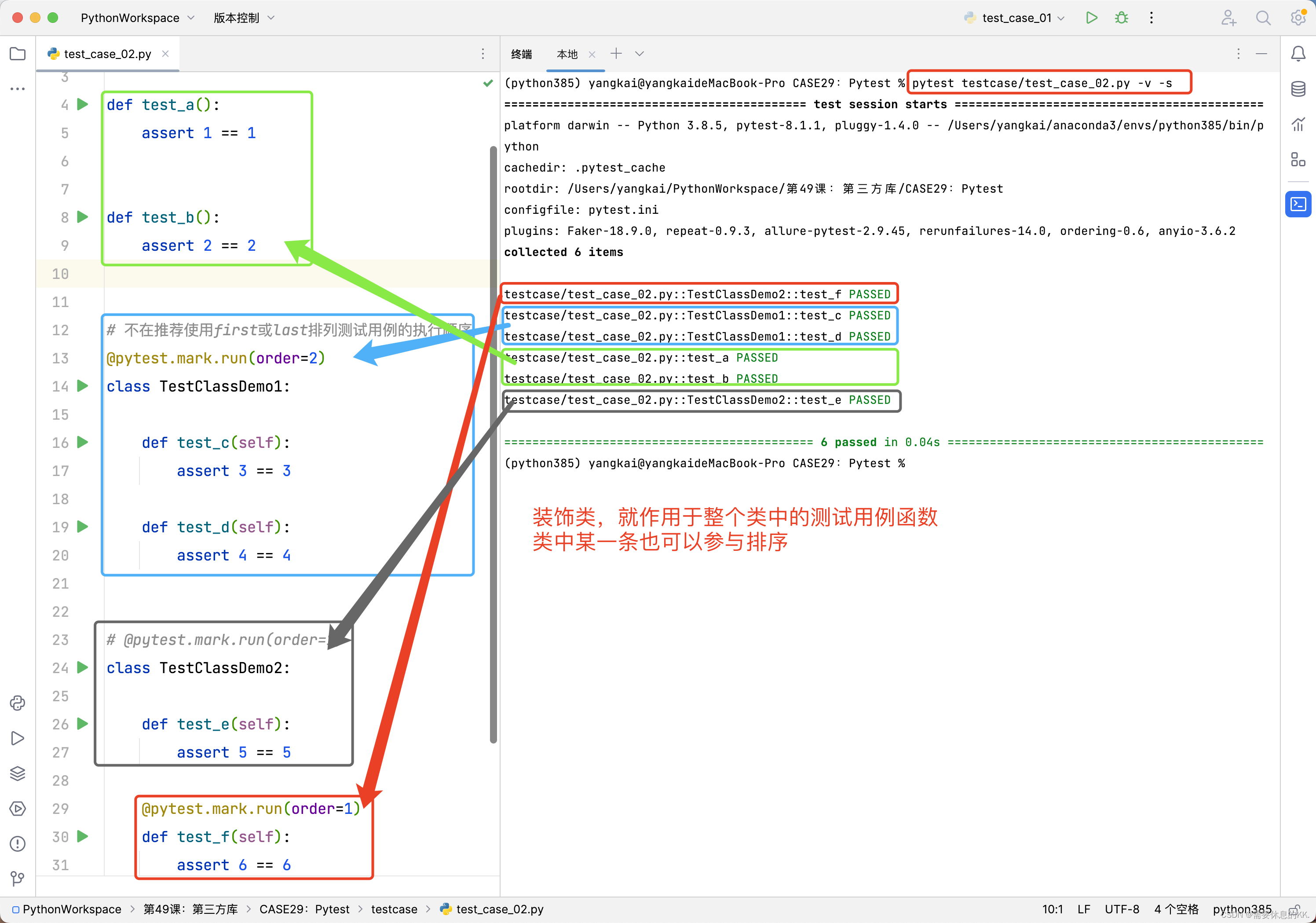Open the Services tool window

click(x=18, y=808)
